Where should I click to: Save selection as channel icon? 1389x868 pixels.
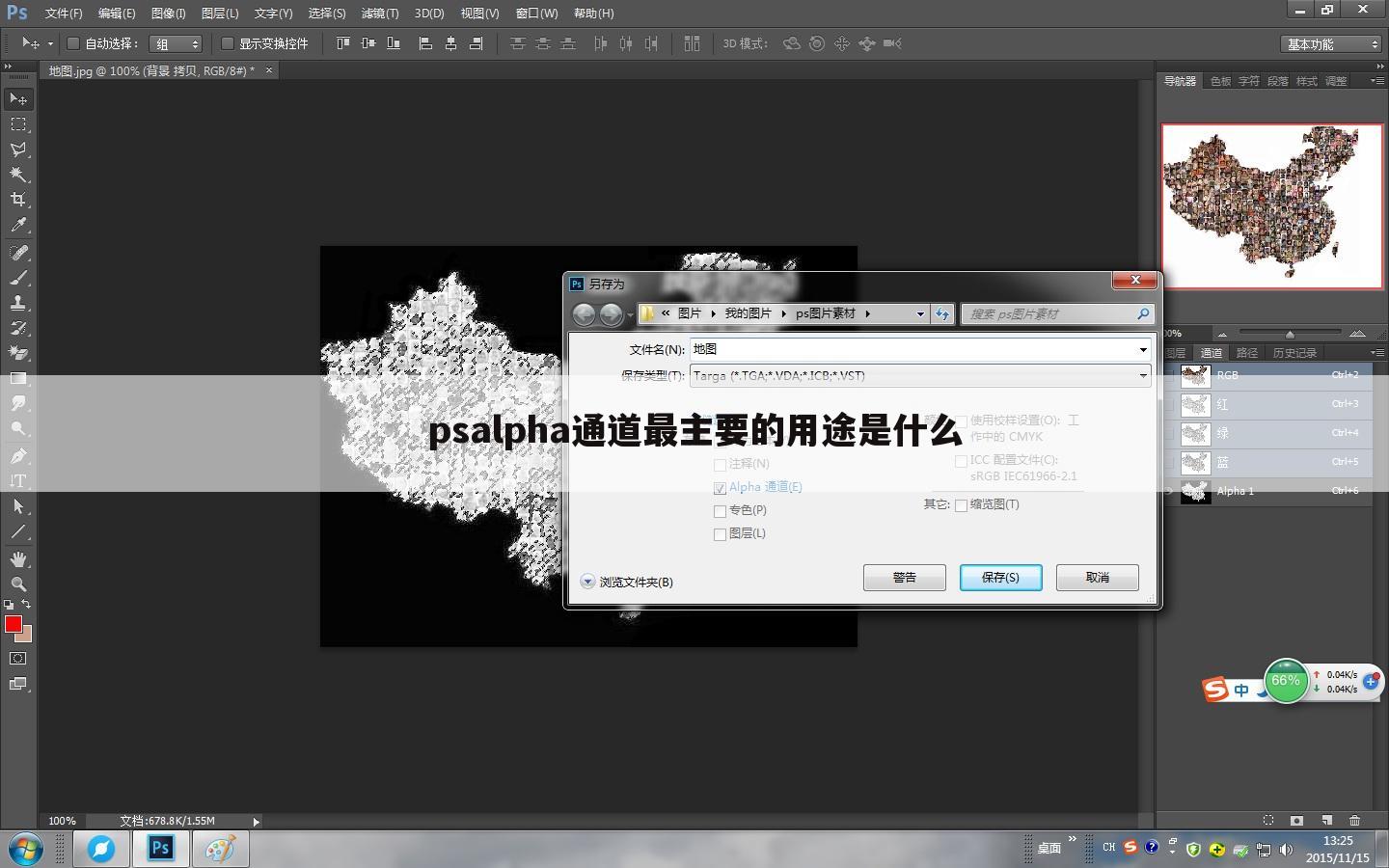tap(1297, 821)
